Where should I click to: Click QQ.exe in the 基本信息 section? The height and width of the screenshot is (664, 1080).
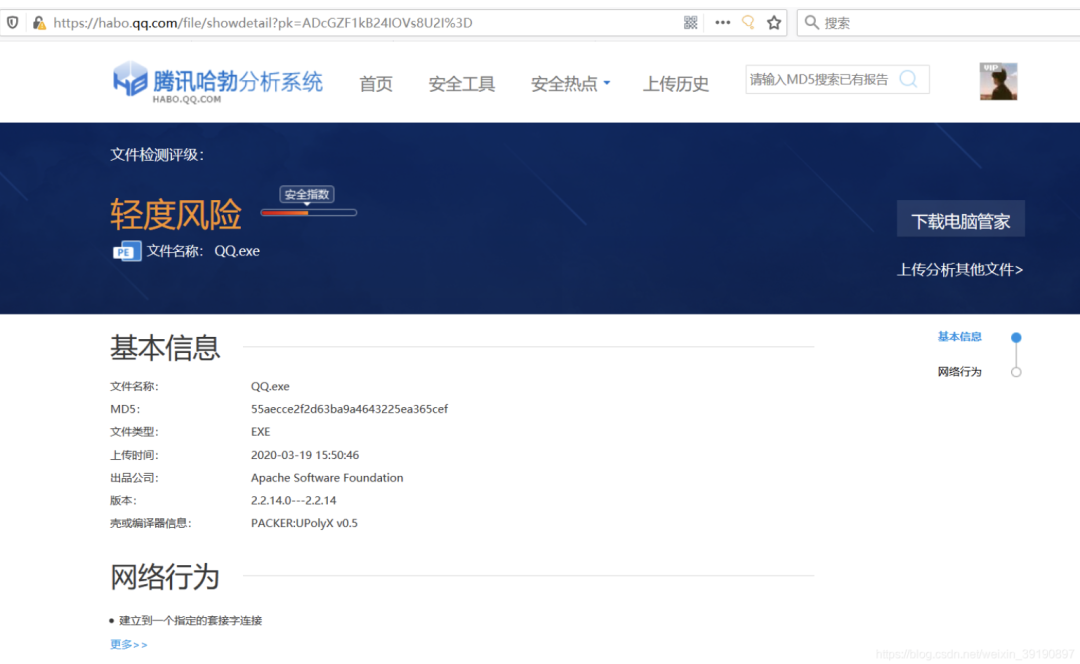click(x=270, y=386)
